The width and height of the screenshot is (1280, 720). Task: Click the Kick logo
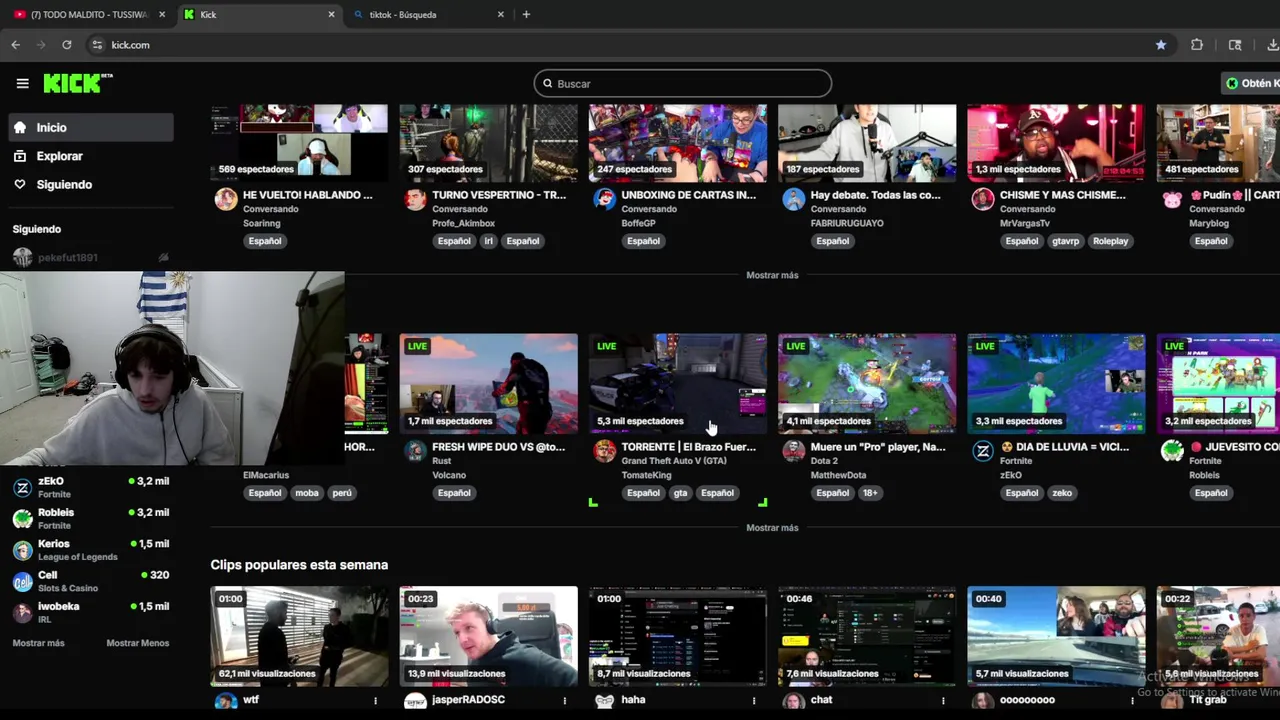(x=78, y=84)
